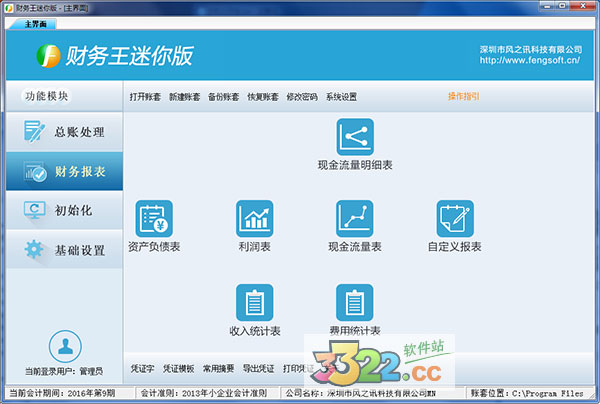Click status bar 会计准则: 2013年小企业会计准则
This screenshot has width=600, height=404.
coord(204,393)
